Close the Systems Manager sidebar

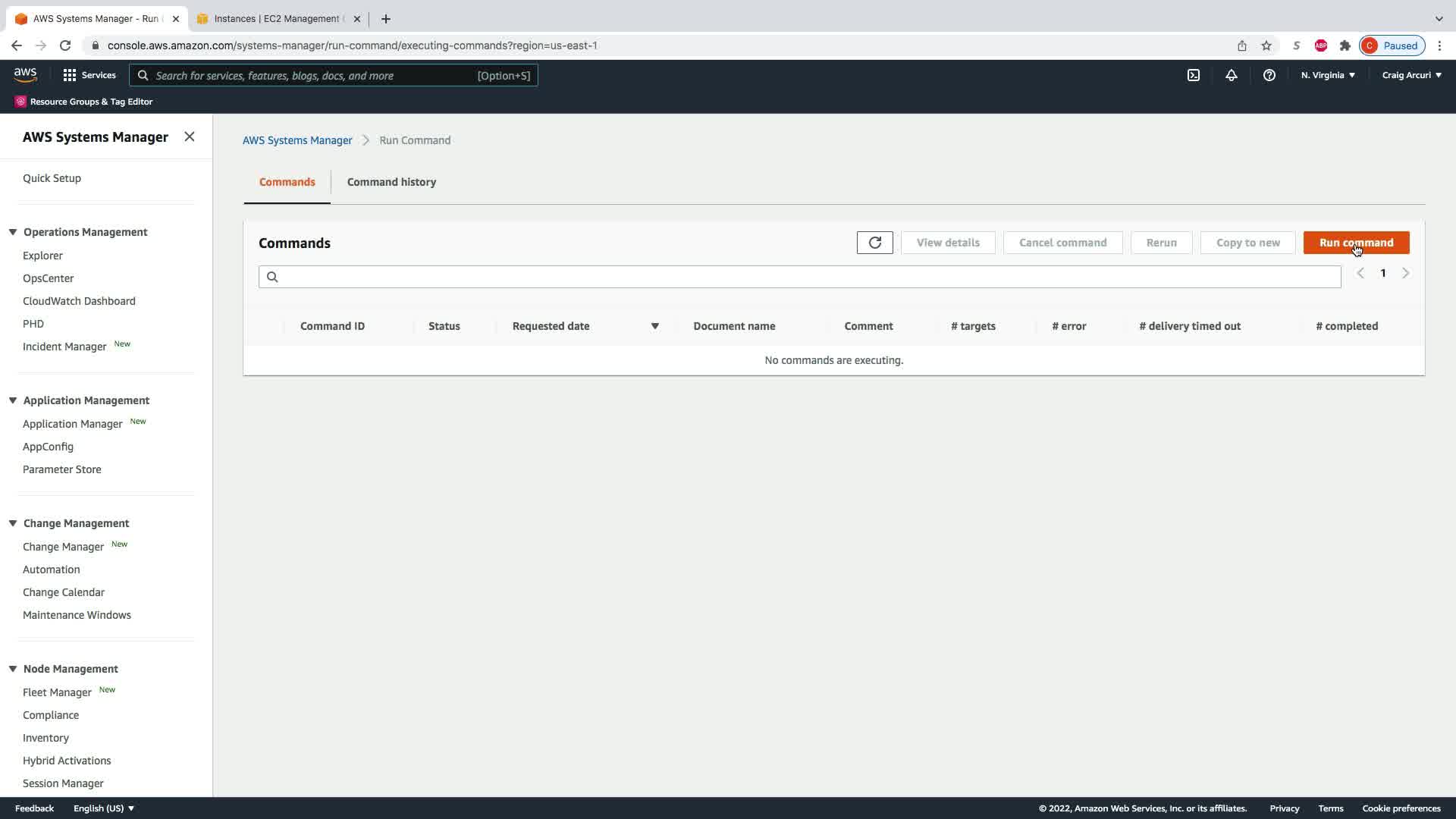[190, 136]
